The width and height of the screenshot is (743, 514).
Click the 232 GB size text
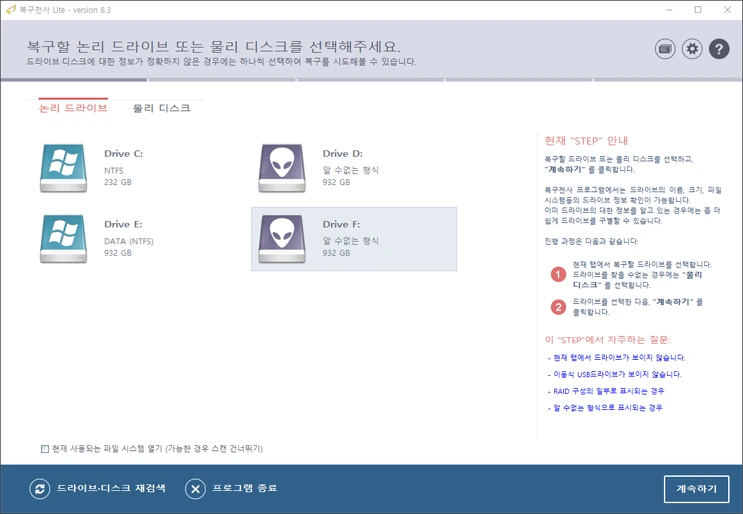tap(118, 182)
